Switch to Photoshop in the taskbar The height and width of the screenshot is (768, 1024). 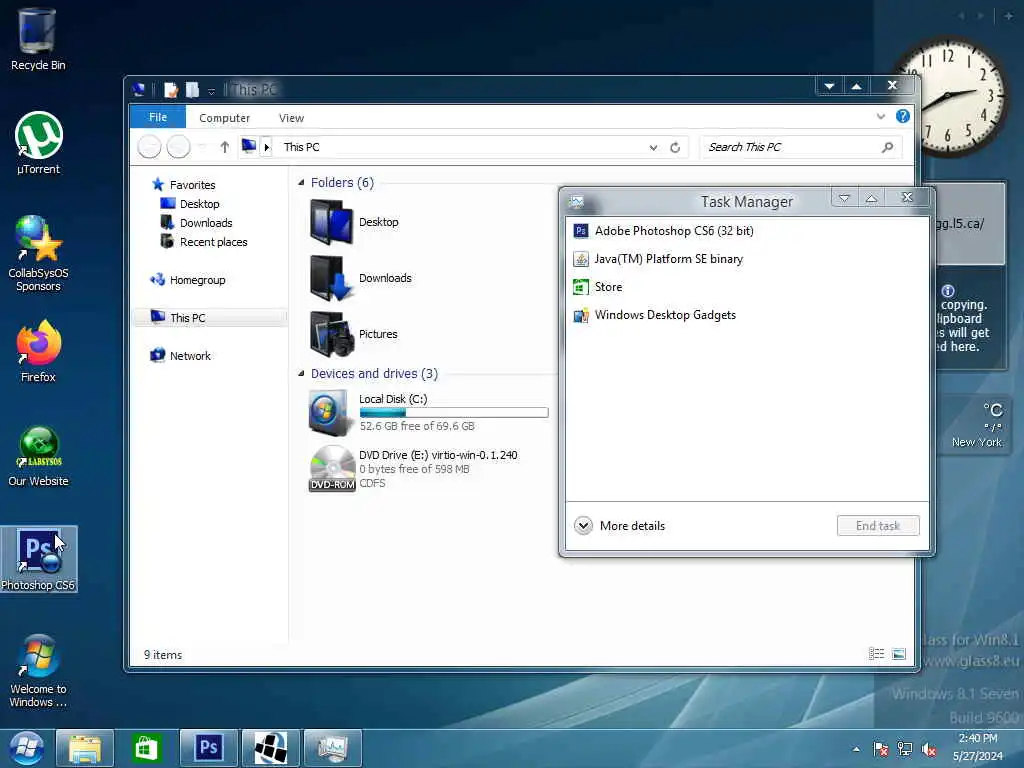208,748
